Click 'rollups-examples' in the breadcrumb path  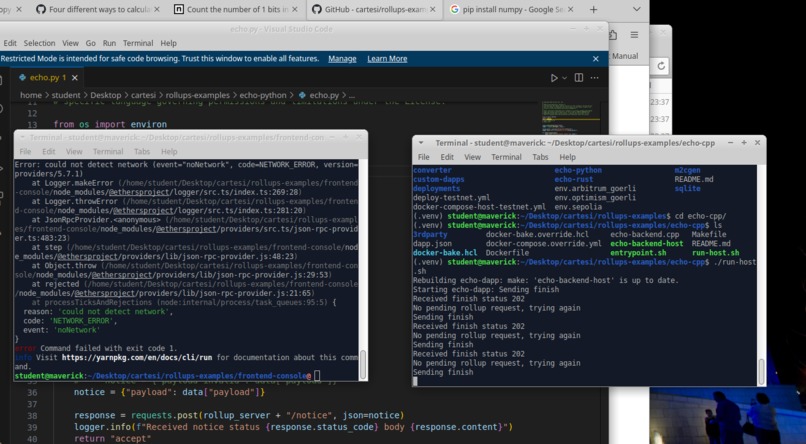197,95
